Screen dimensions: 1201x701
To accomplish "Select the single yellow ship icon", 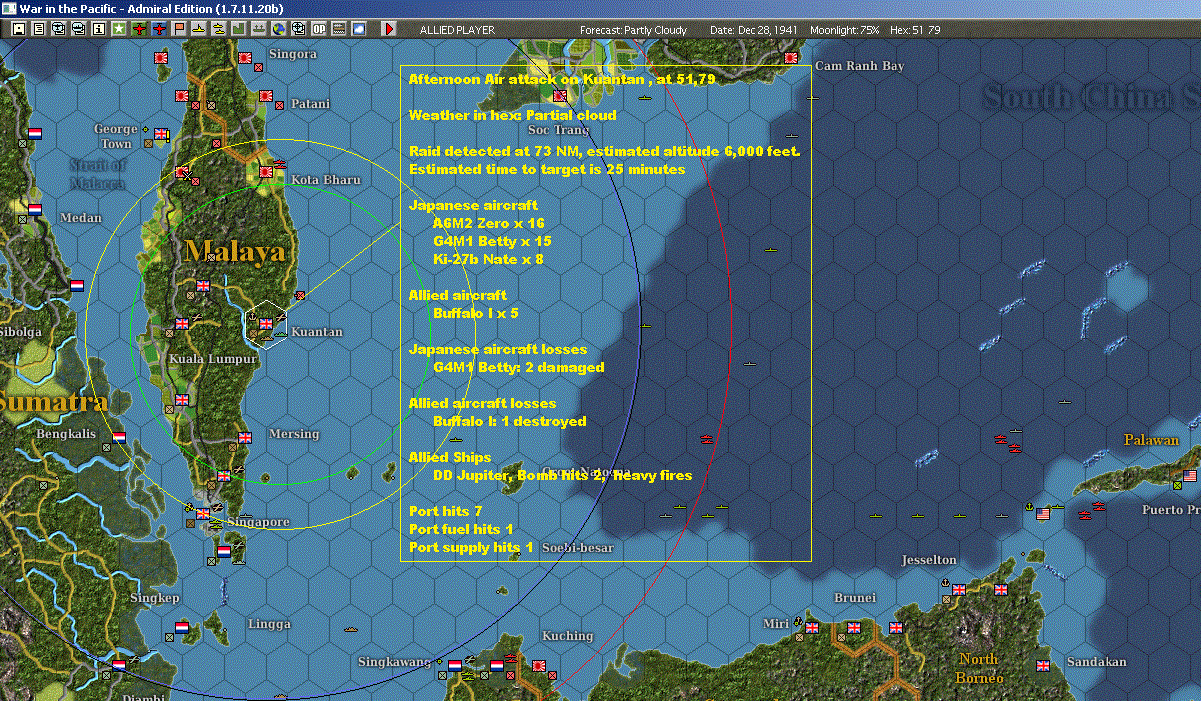I will click(199, 29).
